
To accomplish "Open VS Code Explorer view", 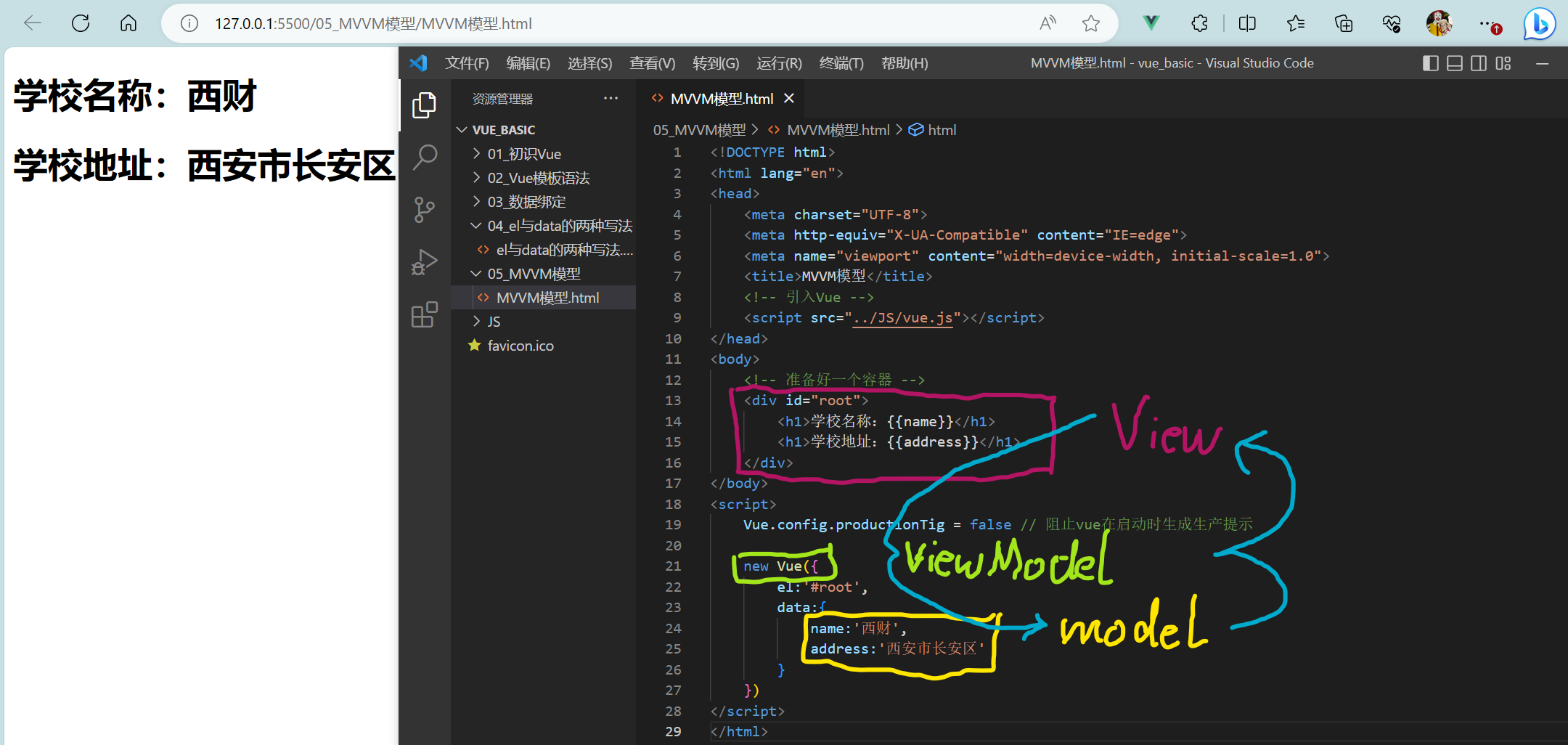I will coord(425,105).
